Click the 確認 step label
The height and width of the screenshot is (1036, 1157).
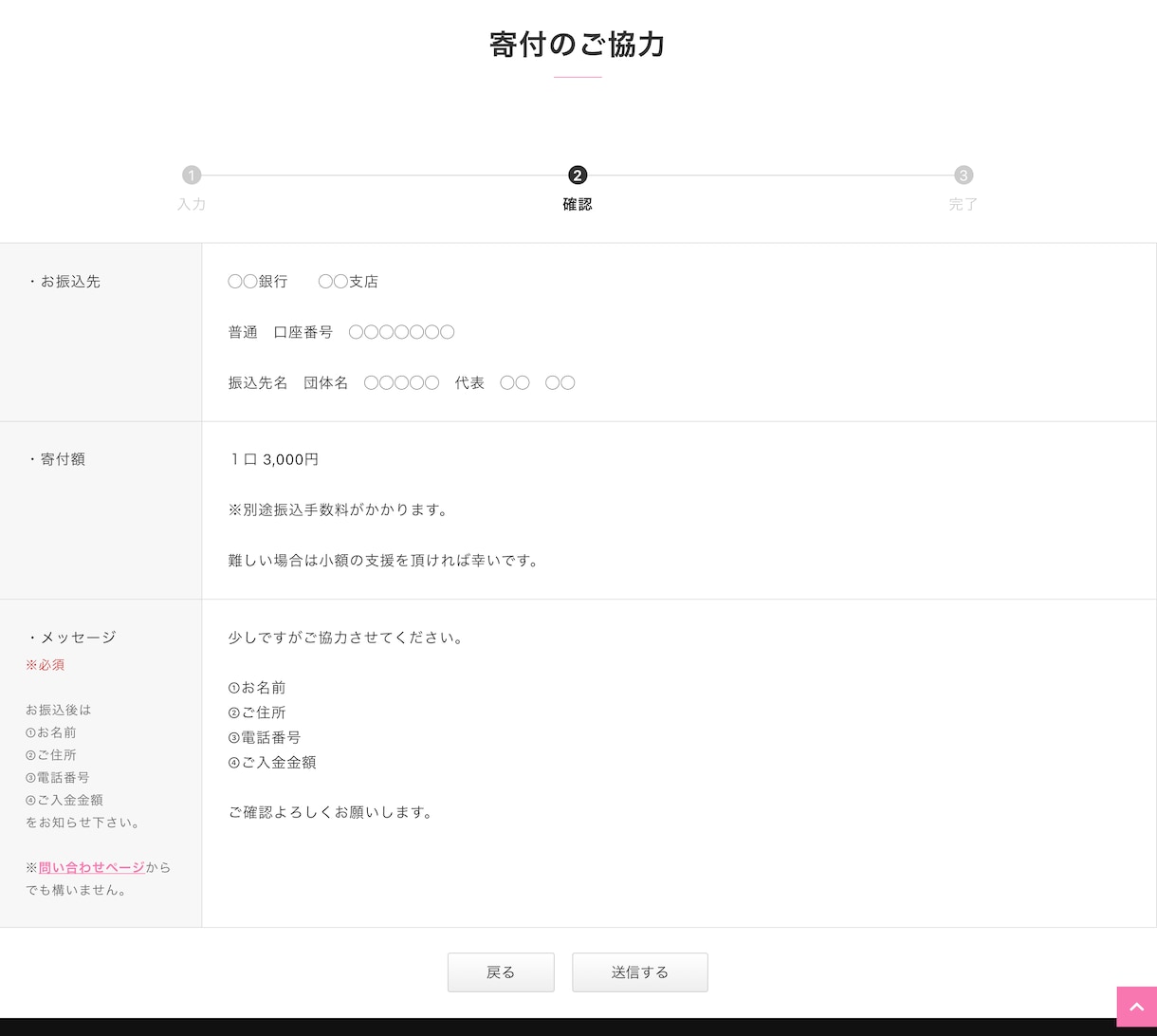point(578,204)
